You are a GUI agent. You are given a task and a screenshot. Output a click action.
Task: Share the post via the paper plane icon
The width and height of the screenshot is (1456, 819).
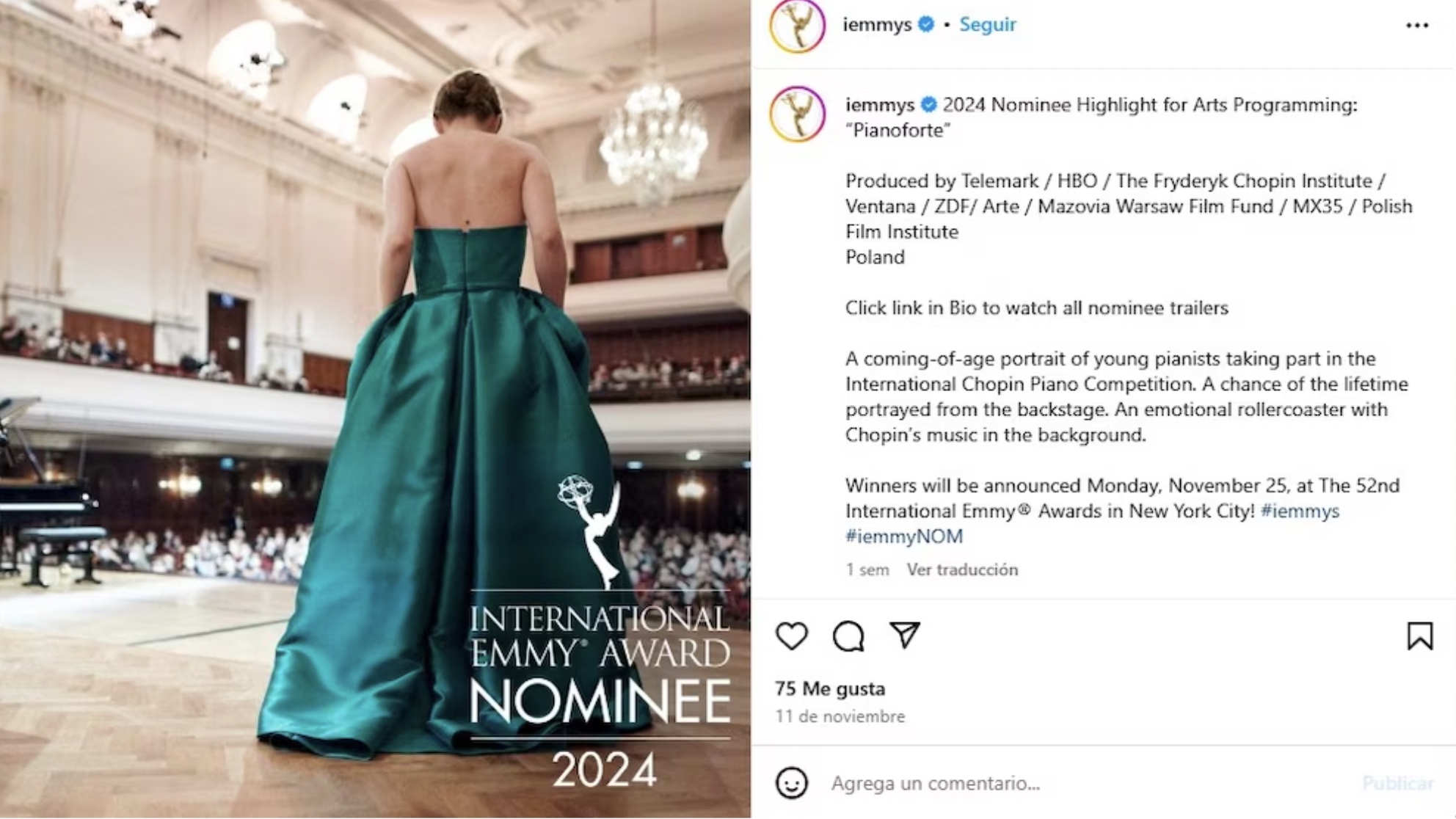(906, 636)
